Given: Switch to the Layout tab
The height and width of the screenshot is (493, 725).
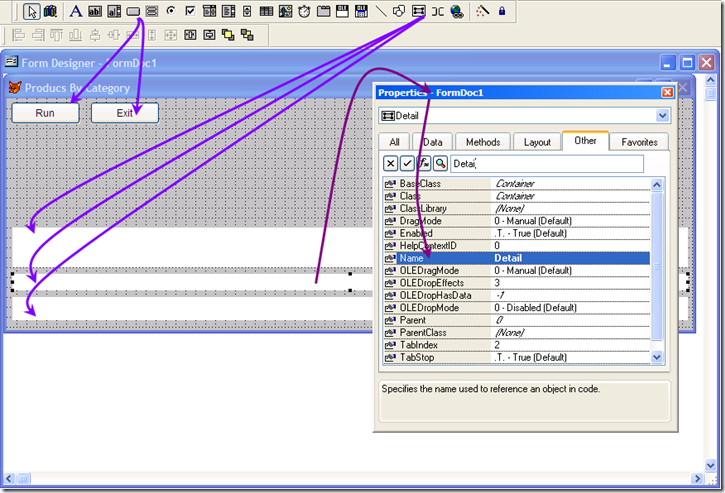Looking at the screenshot, I should [x=537, y=142].
